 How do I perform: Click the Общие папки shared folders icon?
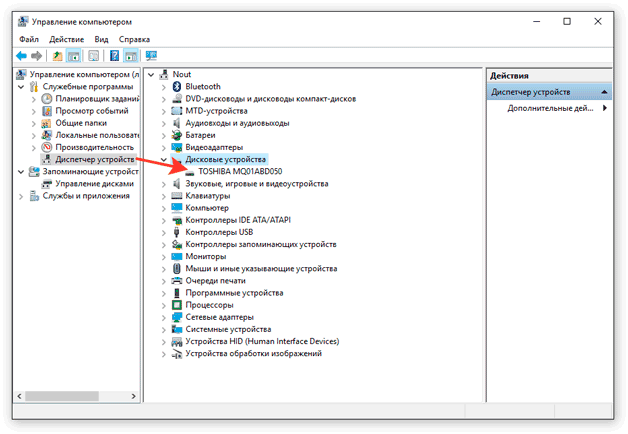click(x=47, y=123)
